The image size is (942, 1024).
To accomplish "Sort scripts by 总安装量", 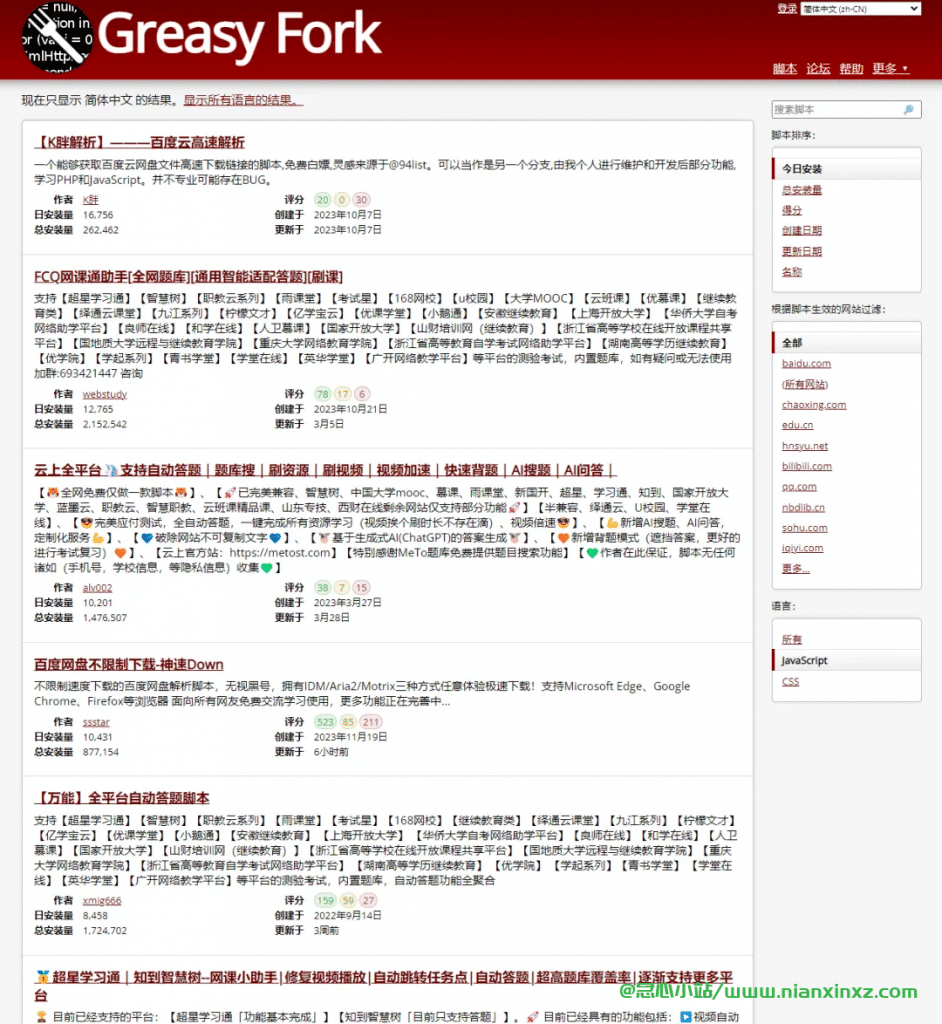I will coord(802,190).
